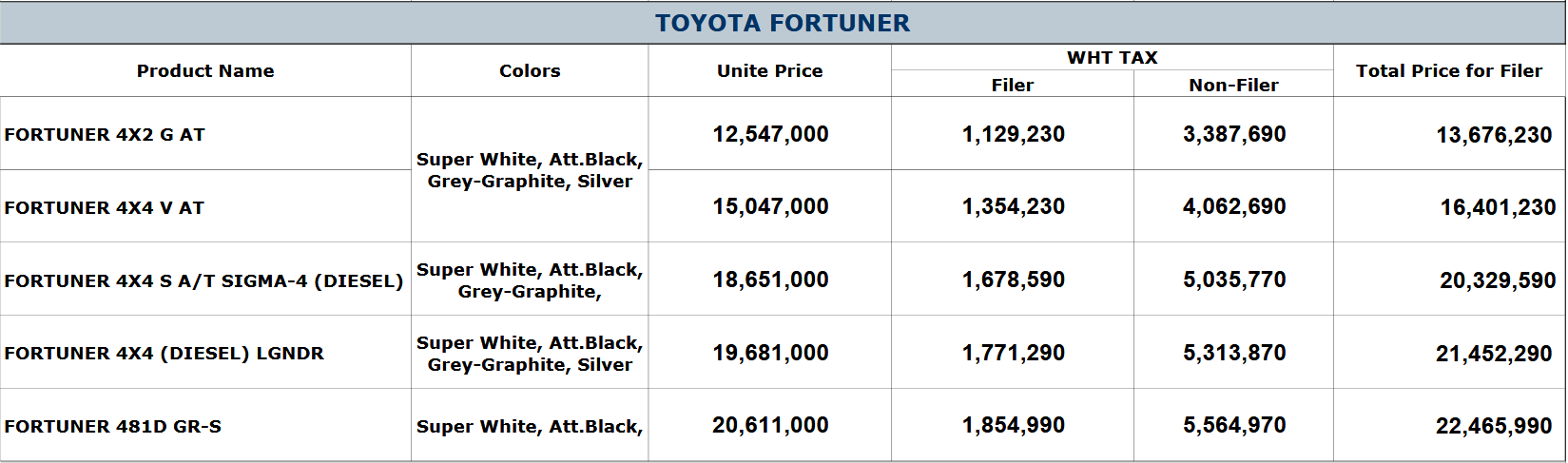1568x463 pixels.
Task: Select the Non-Filer sub-header cell
Action: 1233,85
